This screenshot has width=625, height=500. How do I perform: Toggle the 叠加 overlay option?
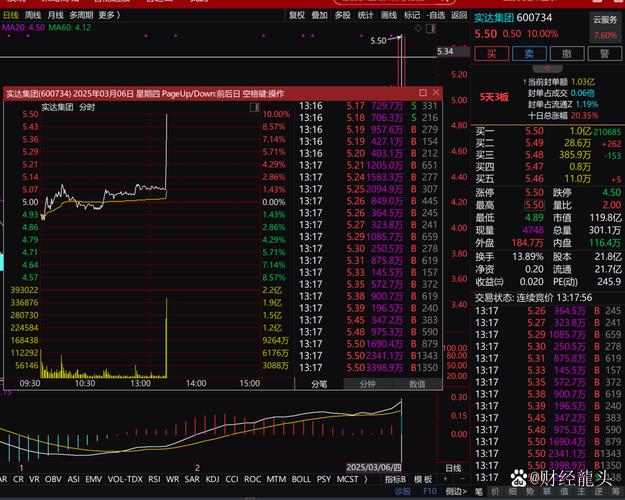[319, 15]
